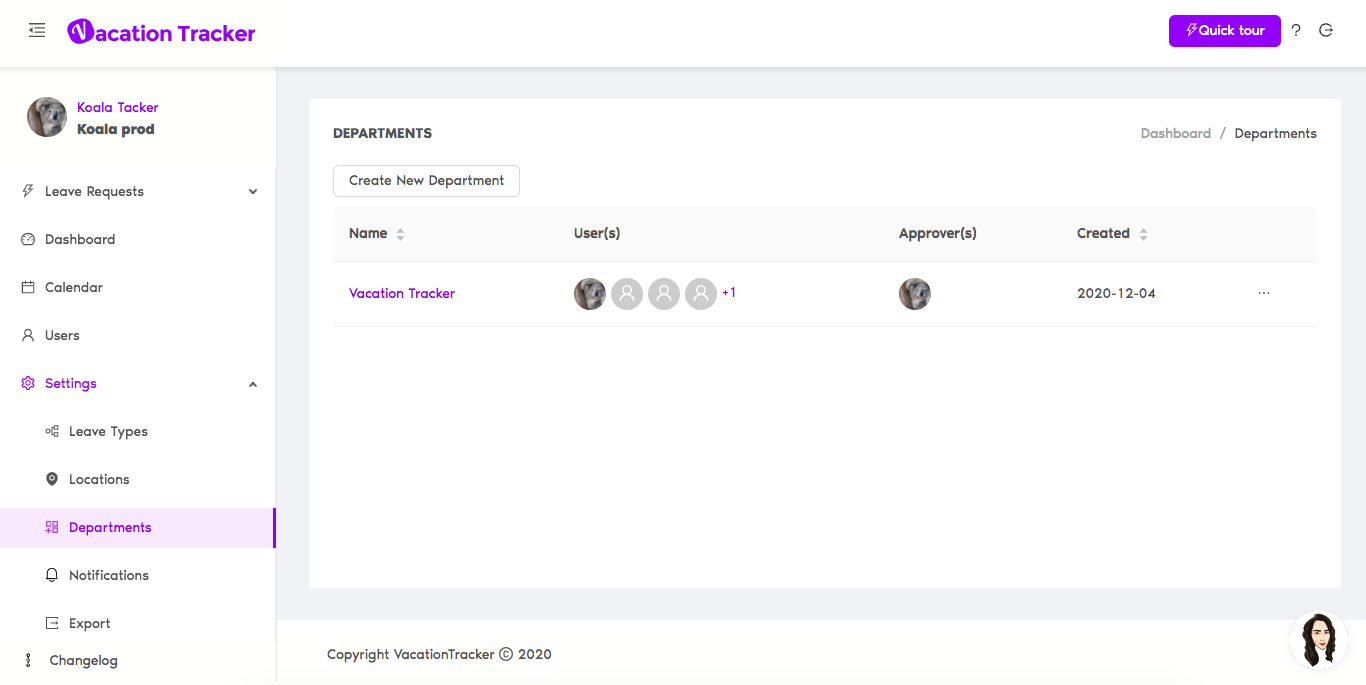Viewport: 1366px width, 685px height.
Task: Click Departments breadcrumb text
Action: click(1275, 133)
